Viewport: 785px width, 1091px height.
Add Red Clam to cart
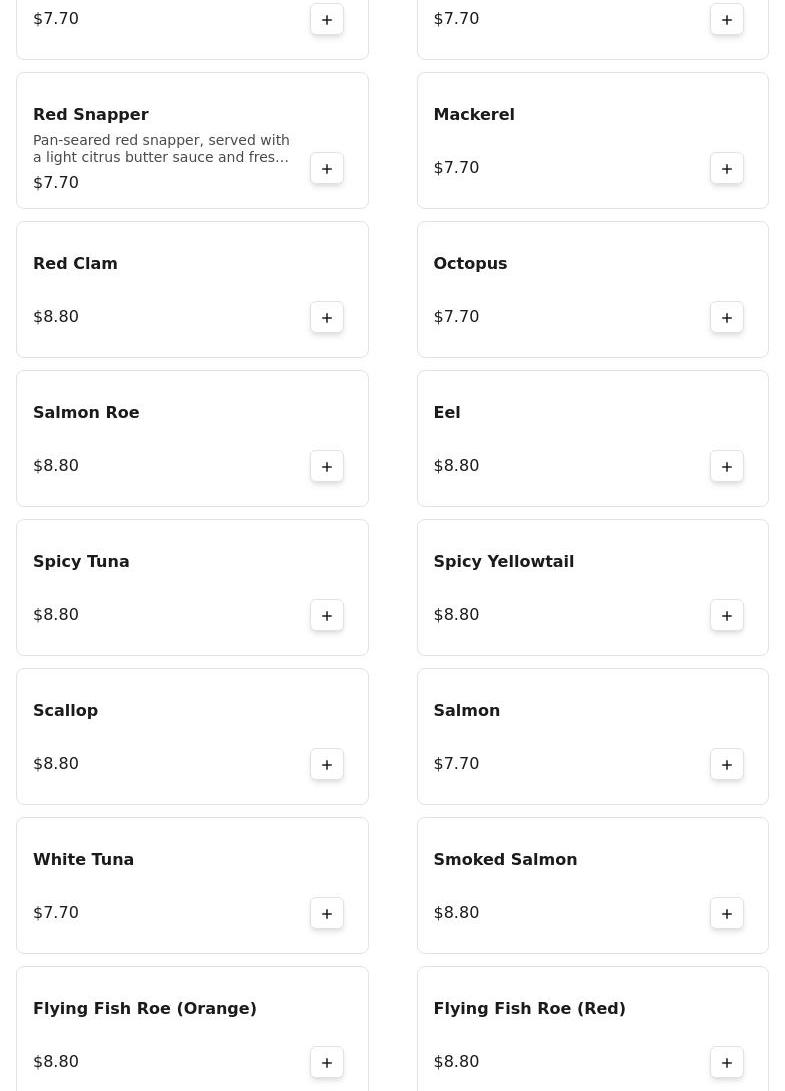click(327, 317)
